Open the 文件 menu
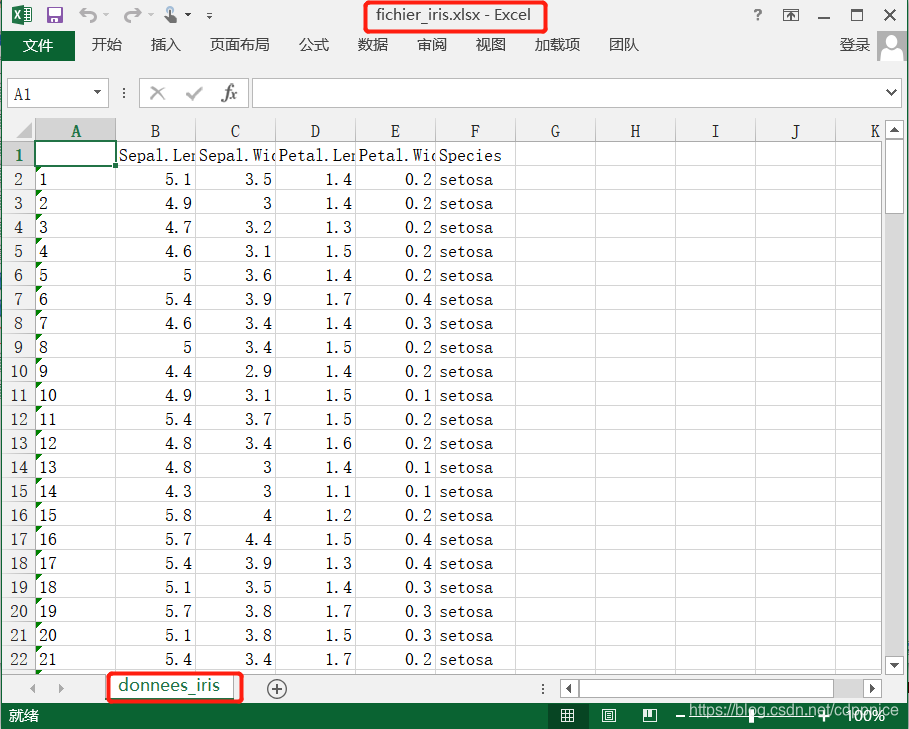 pos(38,45)
